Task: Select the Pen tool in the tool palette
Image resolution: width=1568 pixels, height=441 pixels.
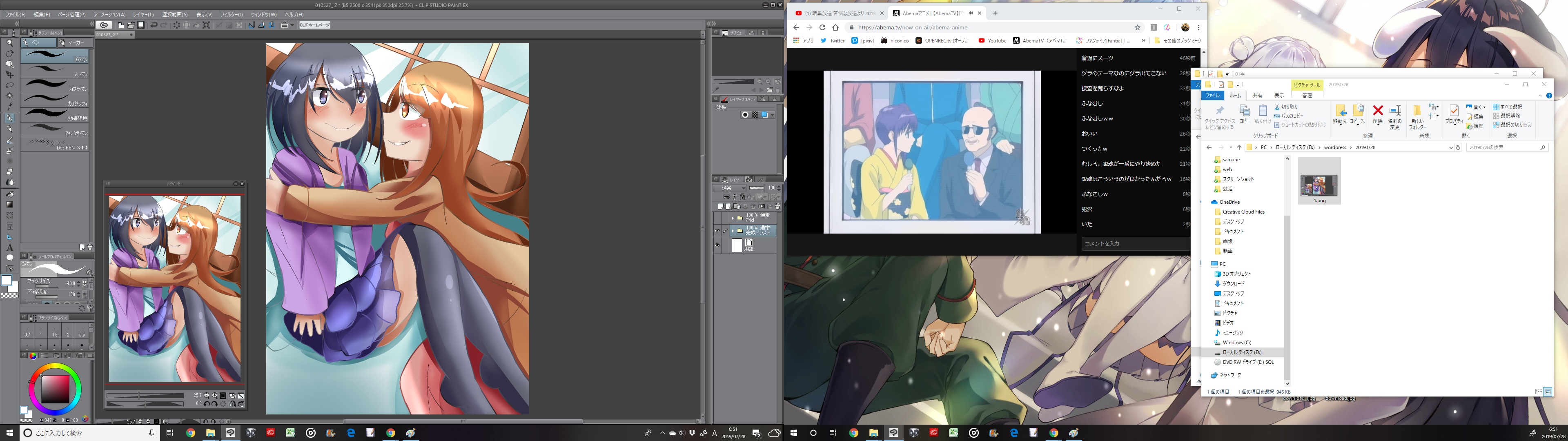Action: (x=10, y=119)
